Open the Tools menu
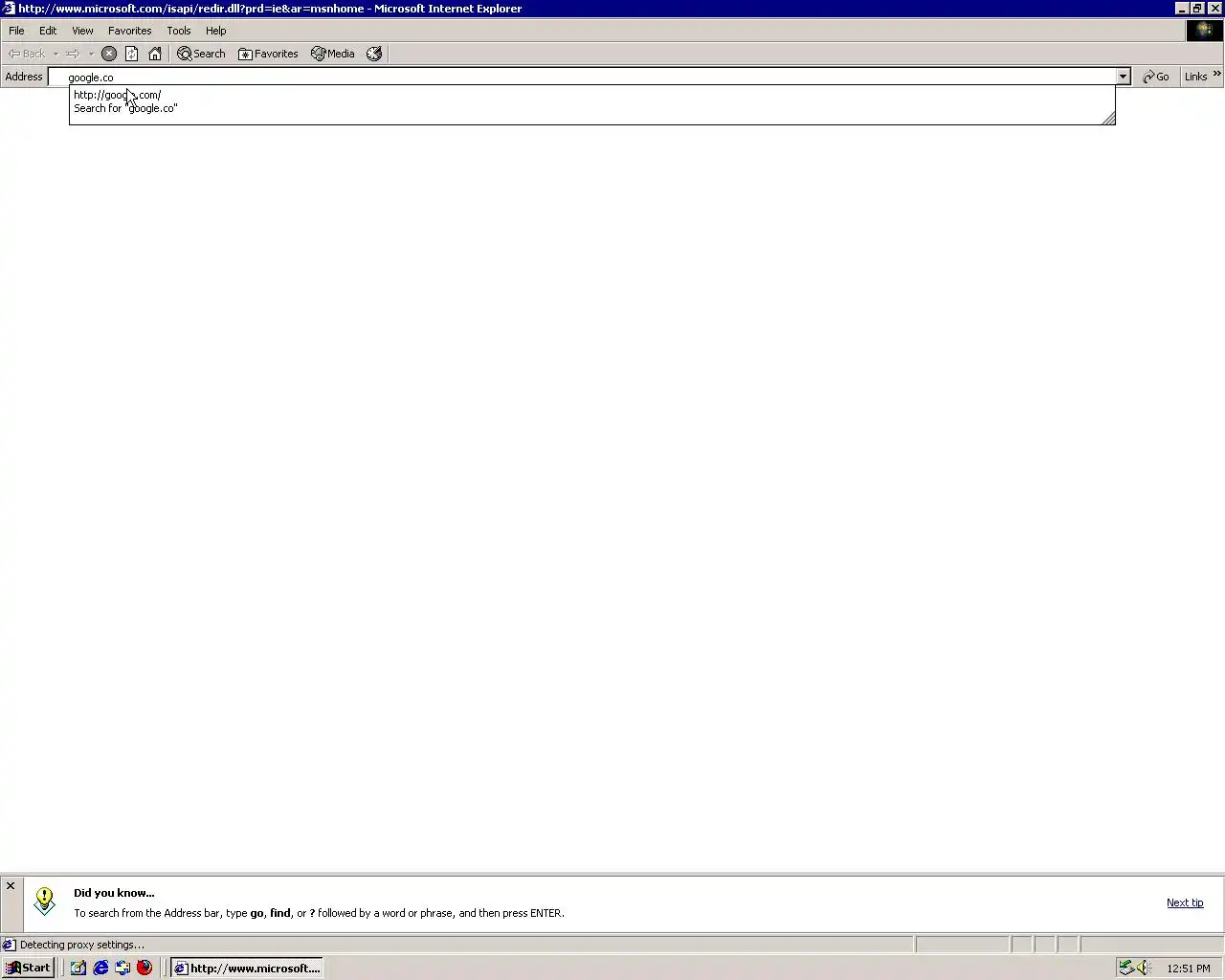This screenshot has height=980, width=1225. pyautogui.click(x=179, y=31)
